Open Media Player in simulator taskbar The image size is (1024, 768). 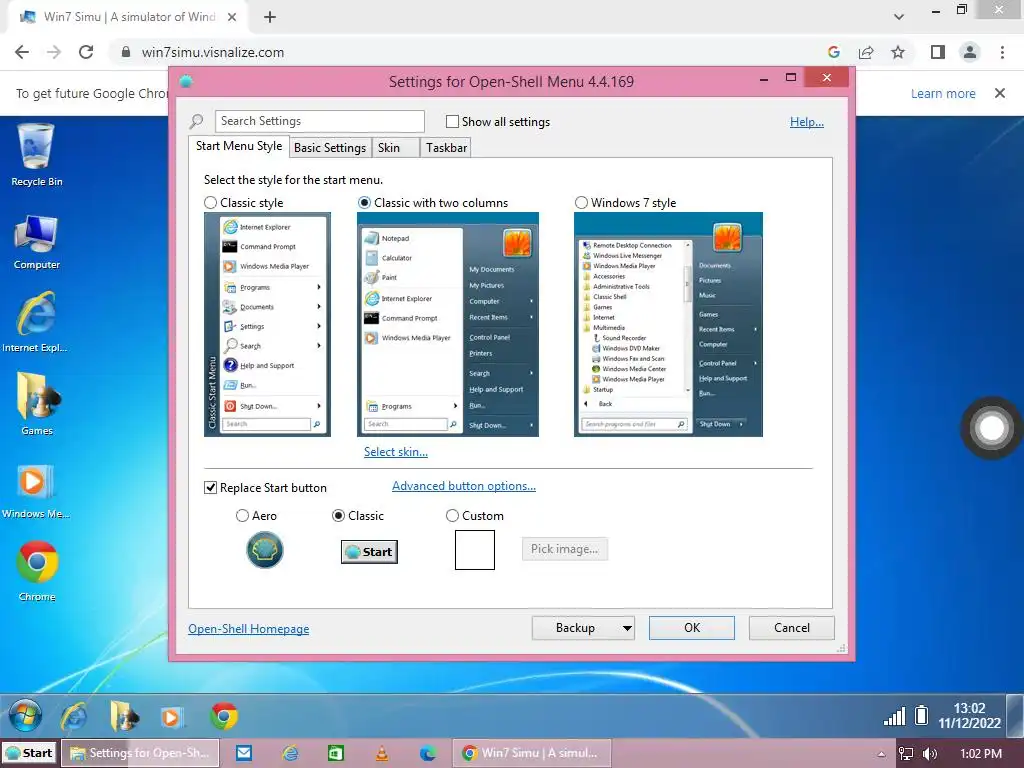point(171,717)
